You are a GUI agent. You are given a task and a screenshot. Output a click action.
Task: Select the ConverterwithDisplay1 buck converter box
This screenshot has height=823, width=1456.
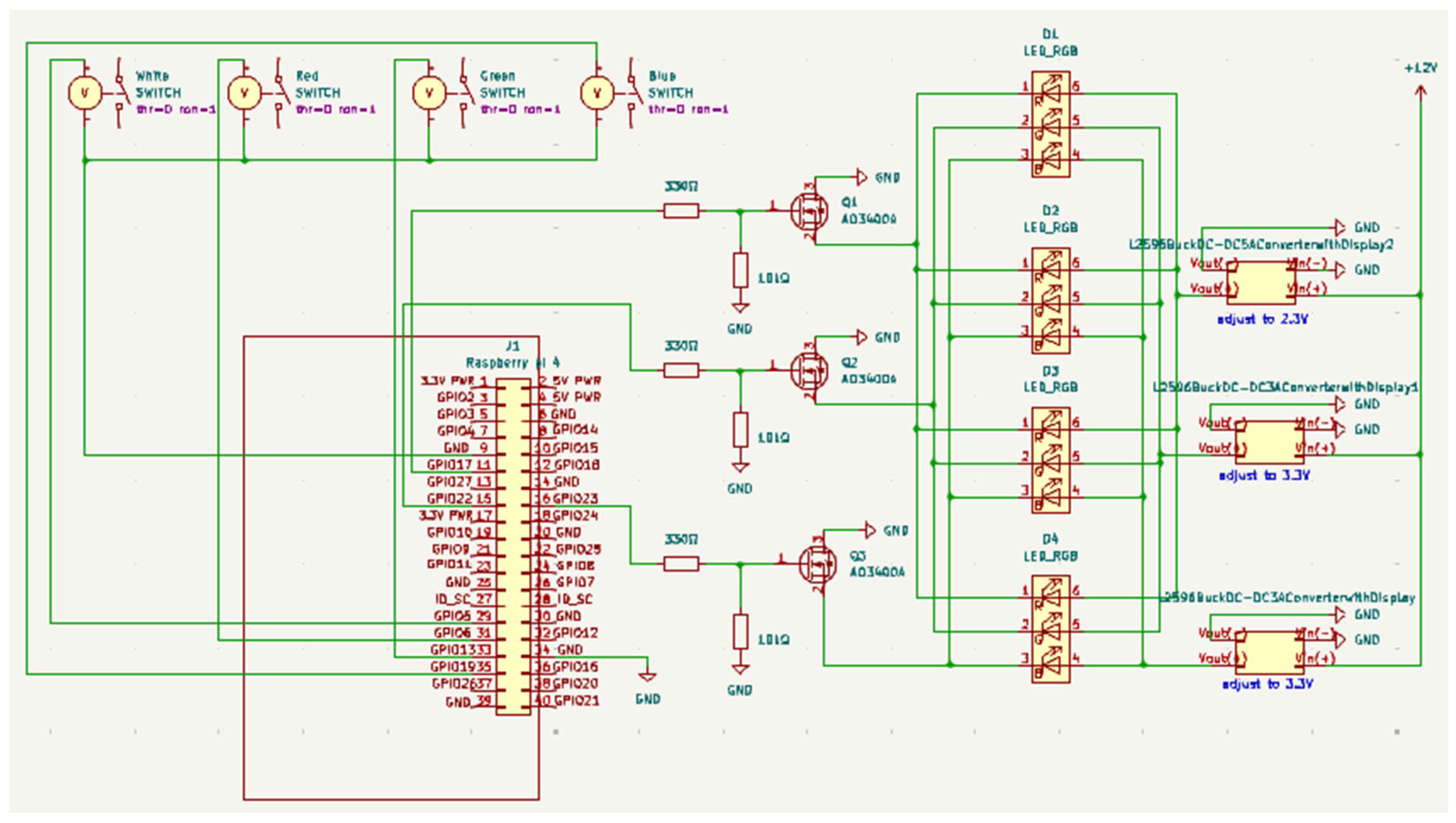(x=1270, y=442)
